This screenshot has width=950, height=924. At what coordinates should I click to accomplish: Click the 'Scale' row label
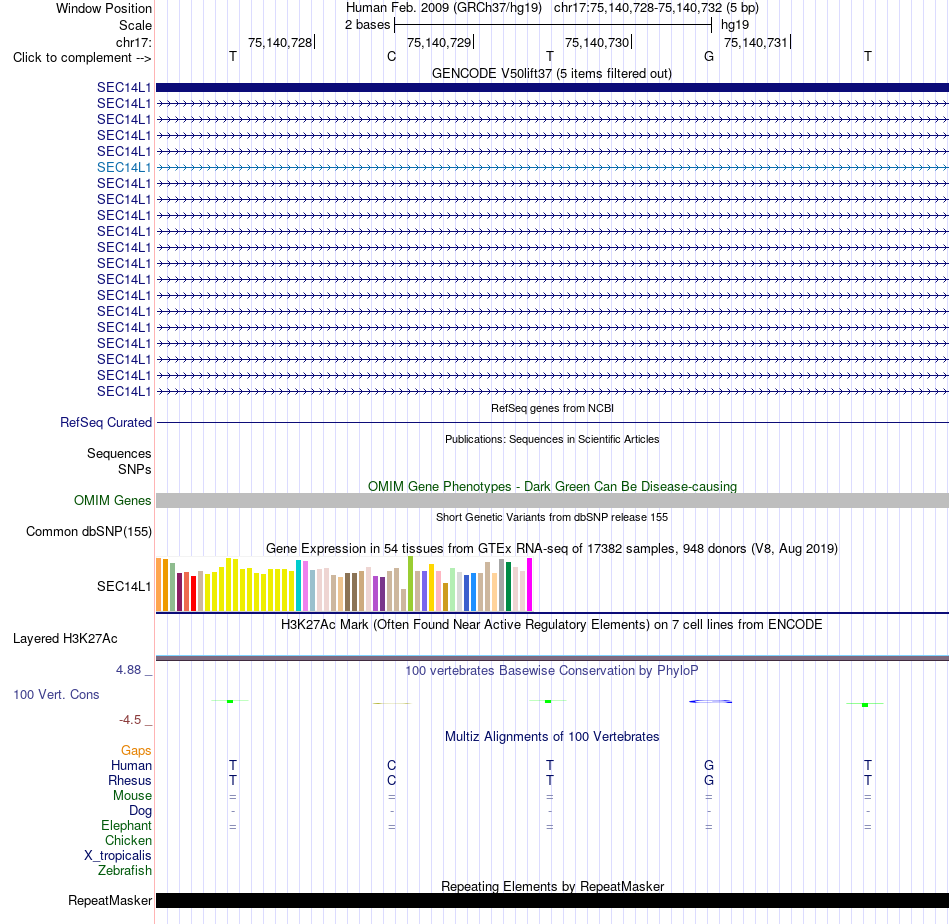(x=135, y=25)
